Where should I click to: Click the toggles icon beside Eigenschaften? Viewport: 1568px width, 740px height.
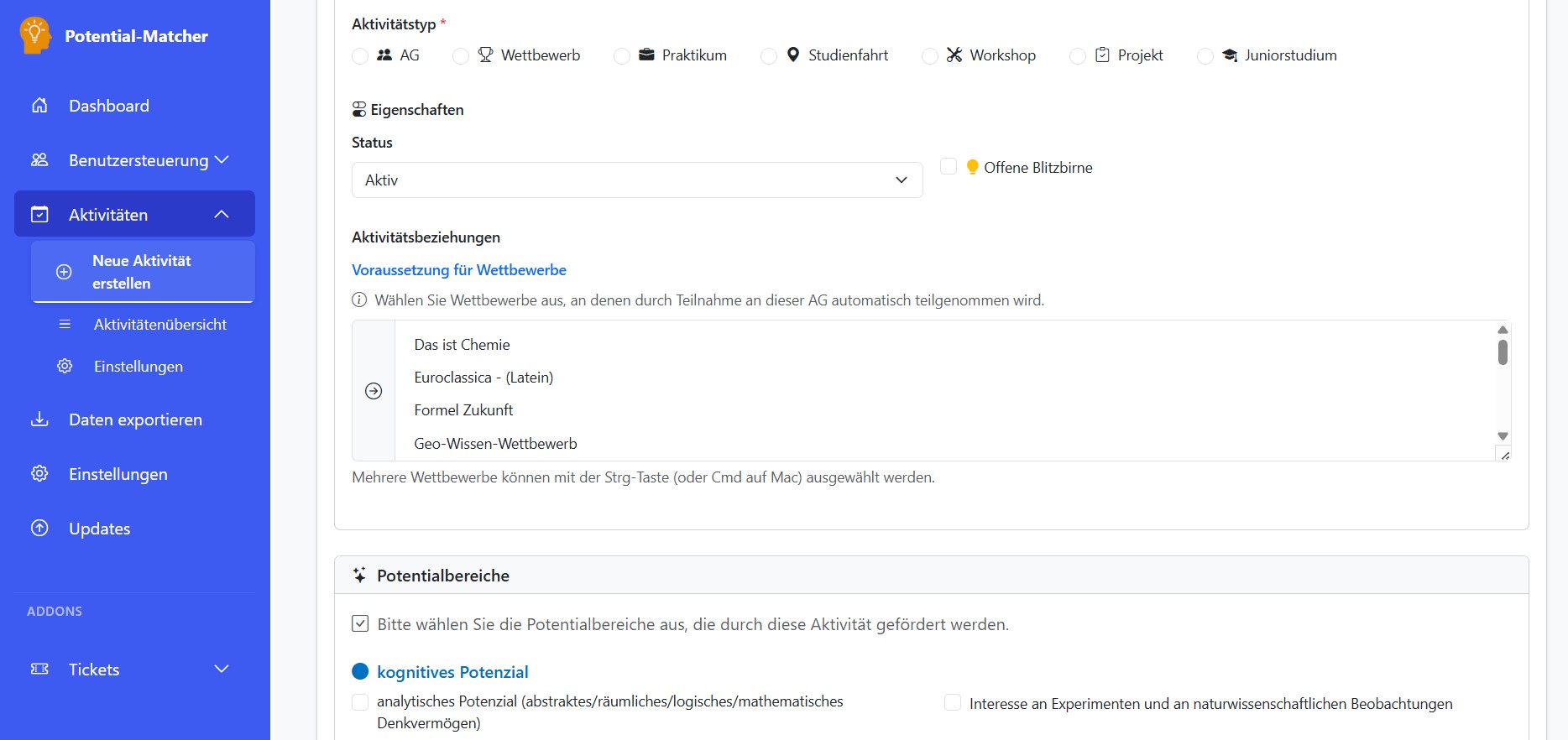(x=359, y=109)
